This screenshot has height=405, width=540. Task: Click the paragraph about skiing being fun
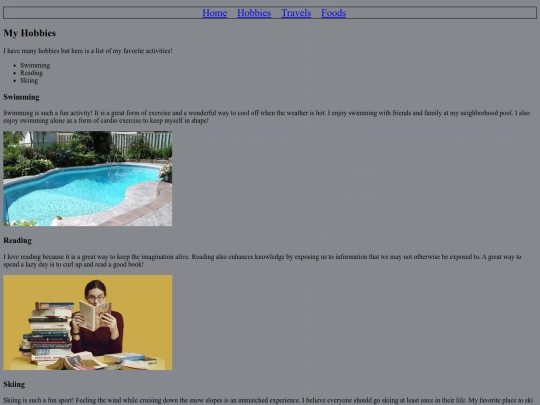point(268,401)
